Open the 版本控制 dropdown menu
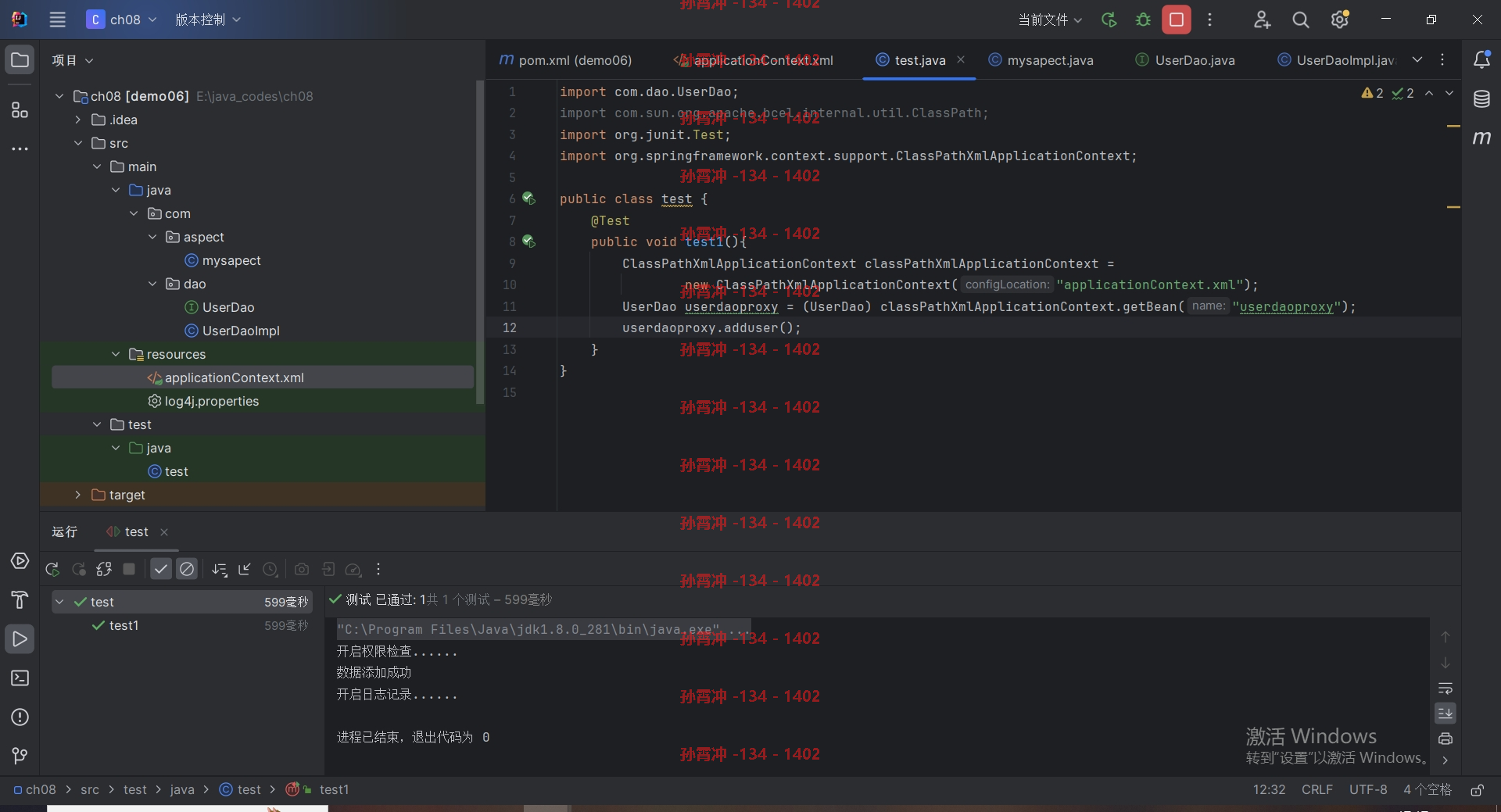The width and height of the screenshot is (1501, 812). pyautogui.click(x=207, y=20)
